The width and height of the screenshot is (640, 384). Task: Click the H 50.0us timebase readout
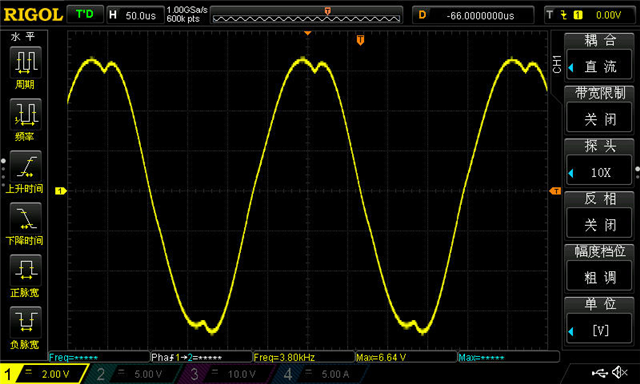click(x=135, y=15)
